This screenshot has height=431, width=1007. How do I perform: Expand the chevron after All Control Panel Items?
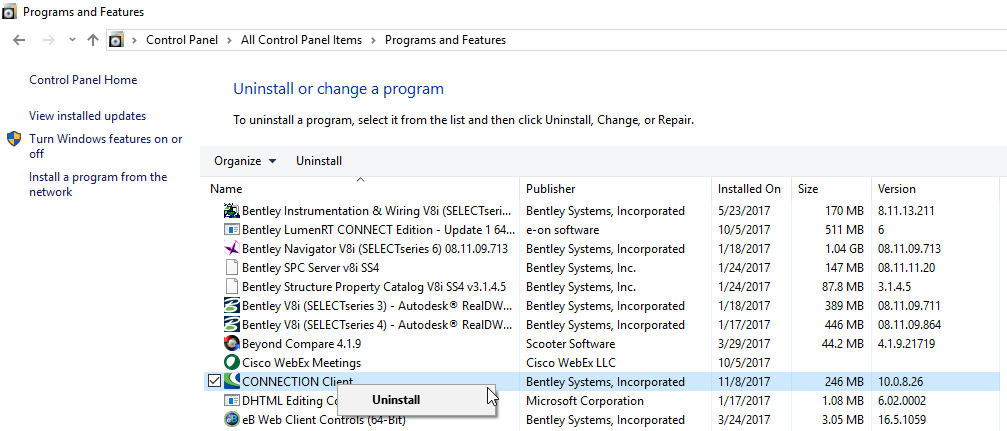coord(375,40)
